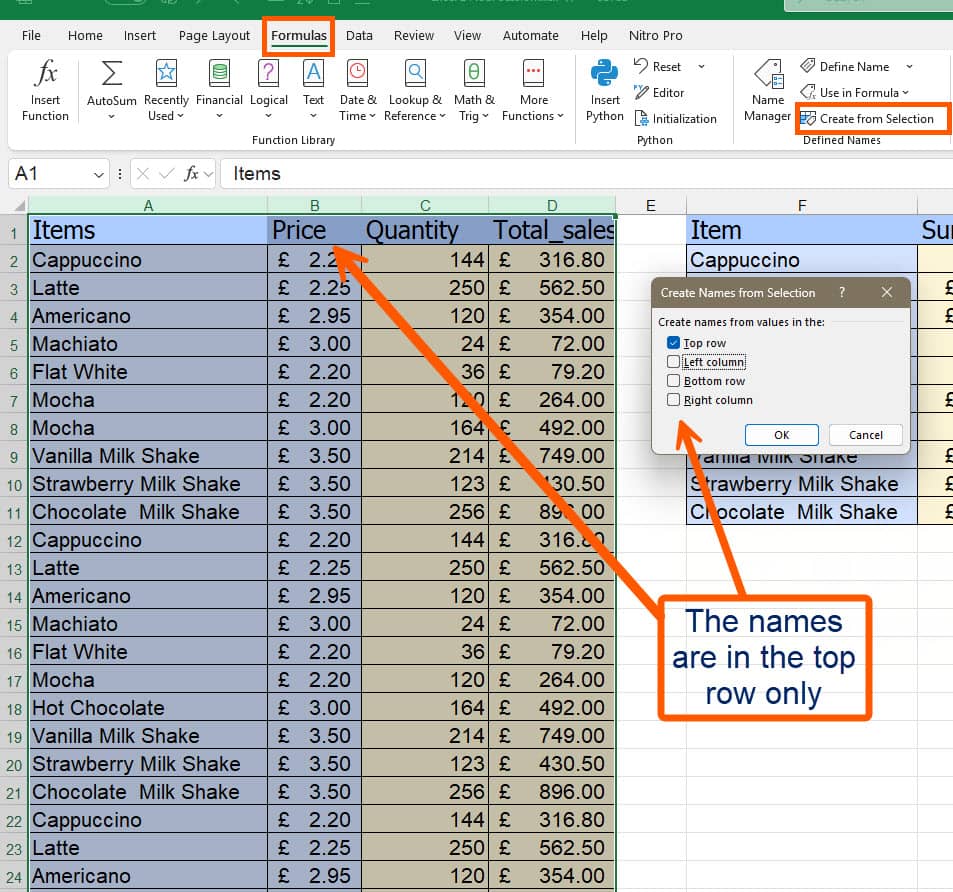Click the Flat White cell in row 6

tap(148, 372)
